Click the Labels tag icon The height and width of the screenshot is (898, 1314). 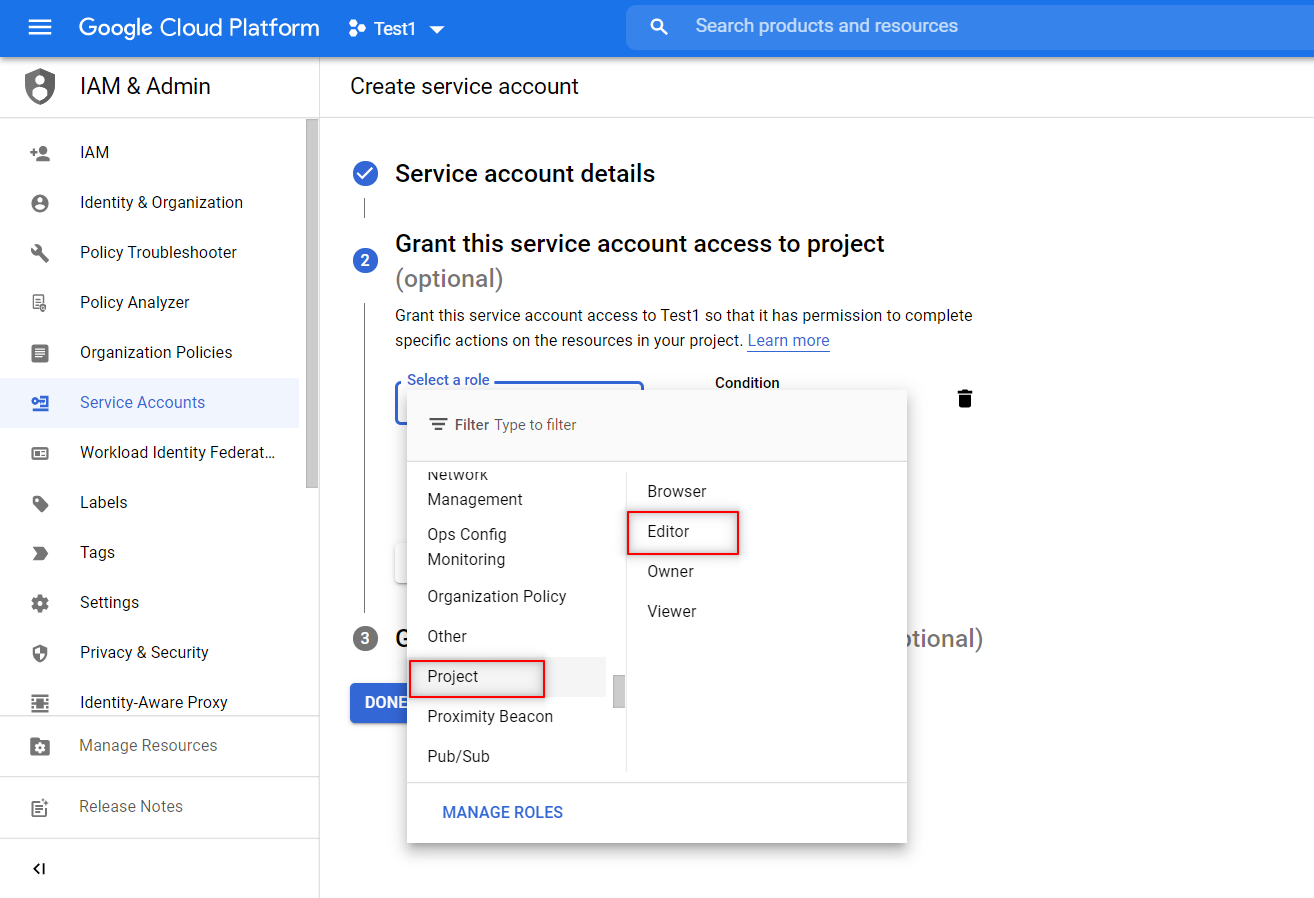pos(40,503)
